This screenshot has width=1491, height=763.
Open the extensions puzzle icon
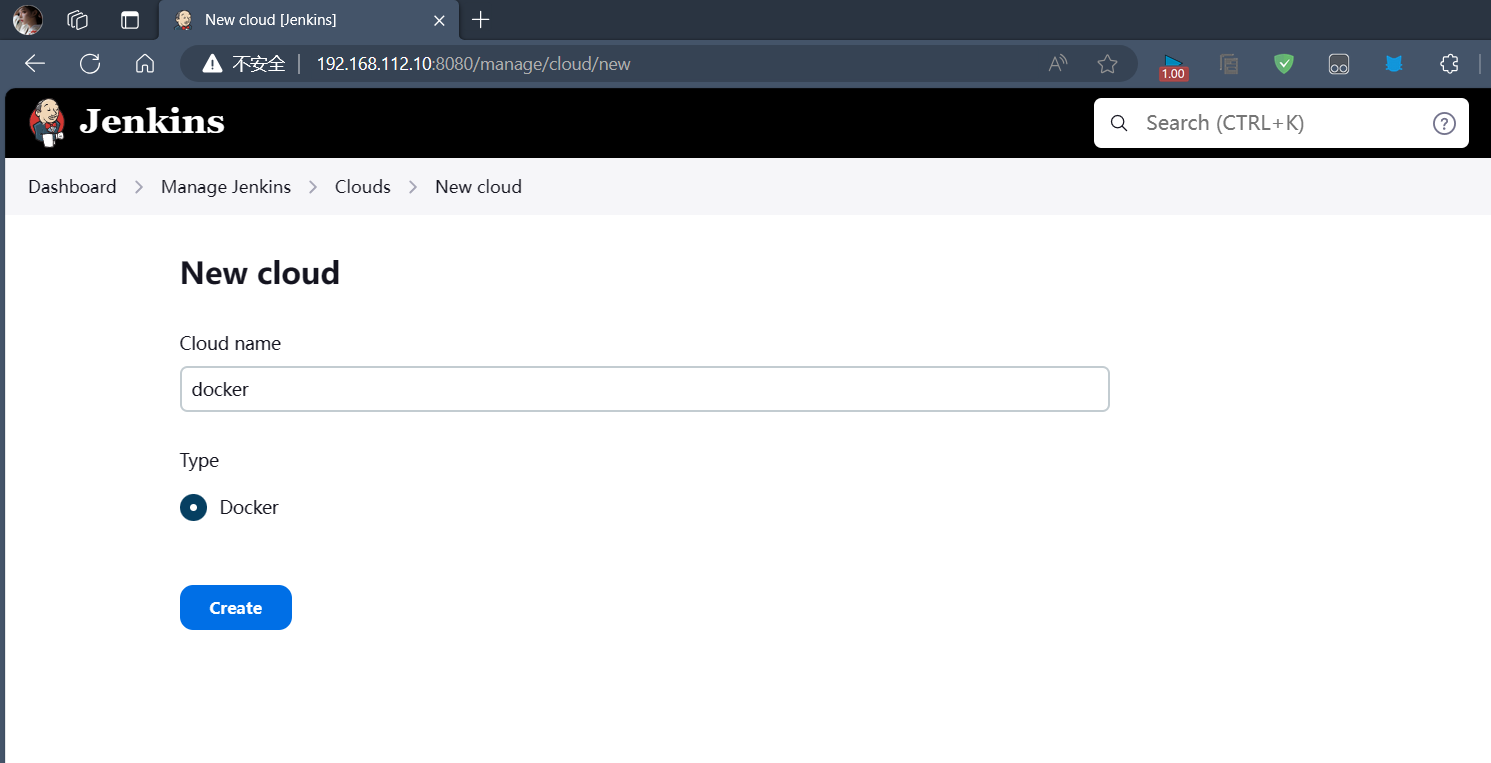click(1449, 64)
